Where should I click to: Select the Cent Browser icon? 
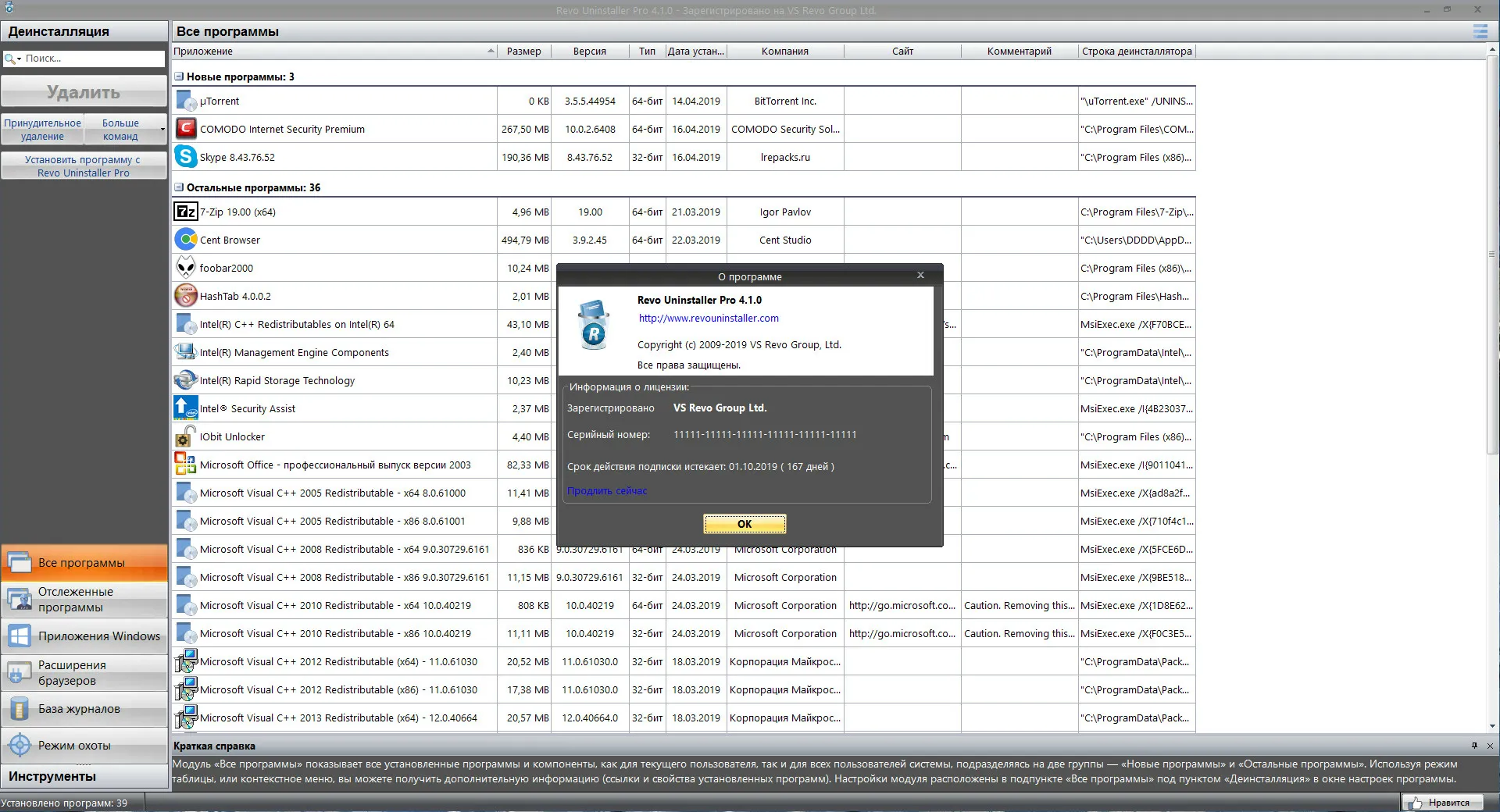[185, 240]
